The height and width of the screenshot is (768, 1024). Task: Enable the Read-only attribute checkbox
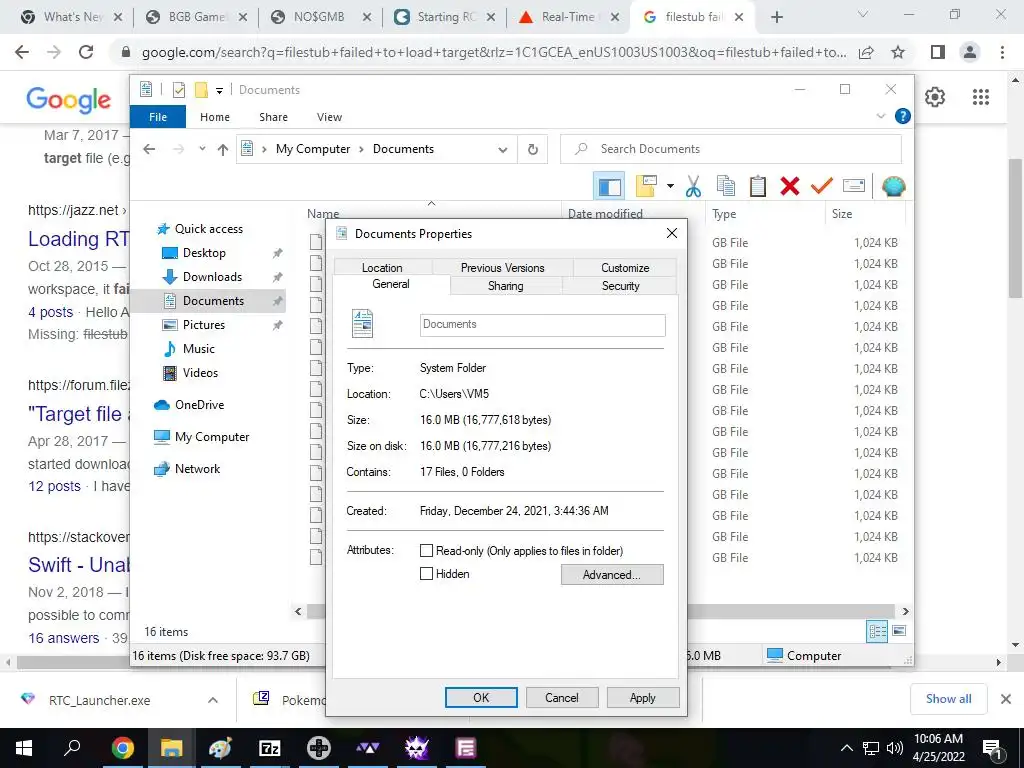pyautogui.click(x=426, y=551)
